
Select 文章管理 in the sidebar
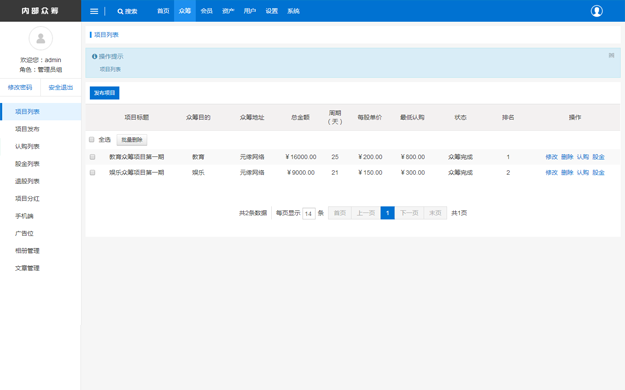[x=41, y=268]
